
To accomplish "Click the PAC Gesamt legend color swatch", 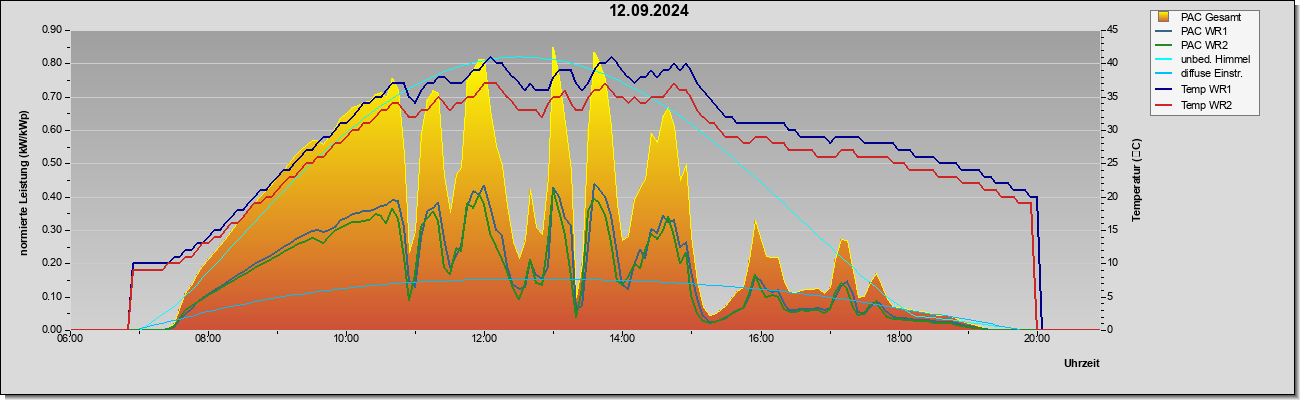I will coord(1163,16).
